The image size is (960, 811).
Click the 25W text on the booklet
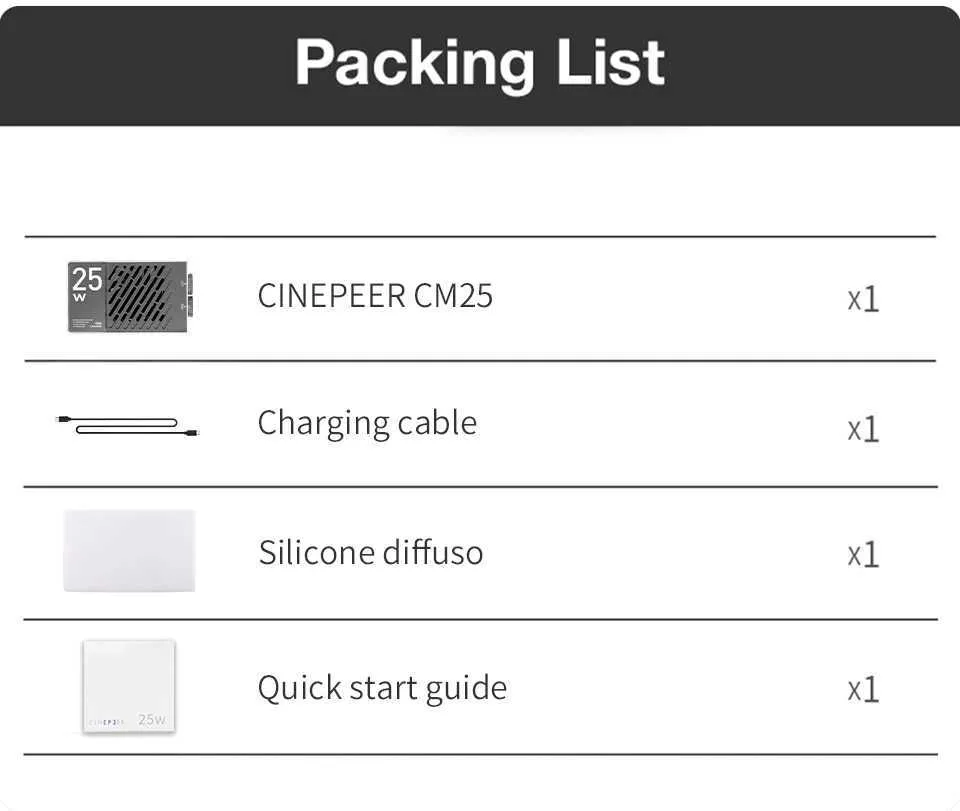[152, 719]
